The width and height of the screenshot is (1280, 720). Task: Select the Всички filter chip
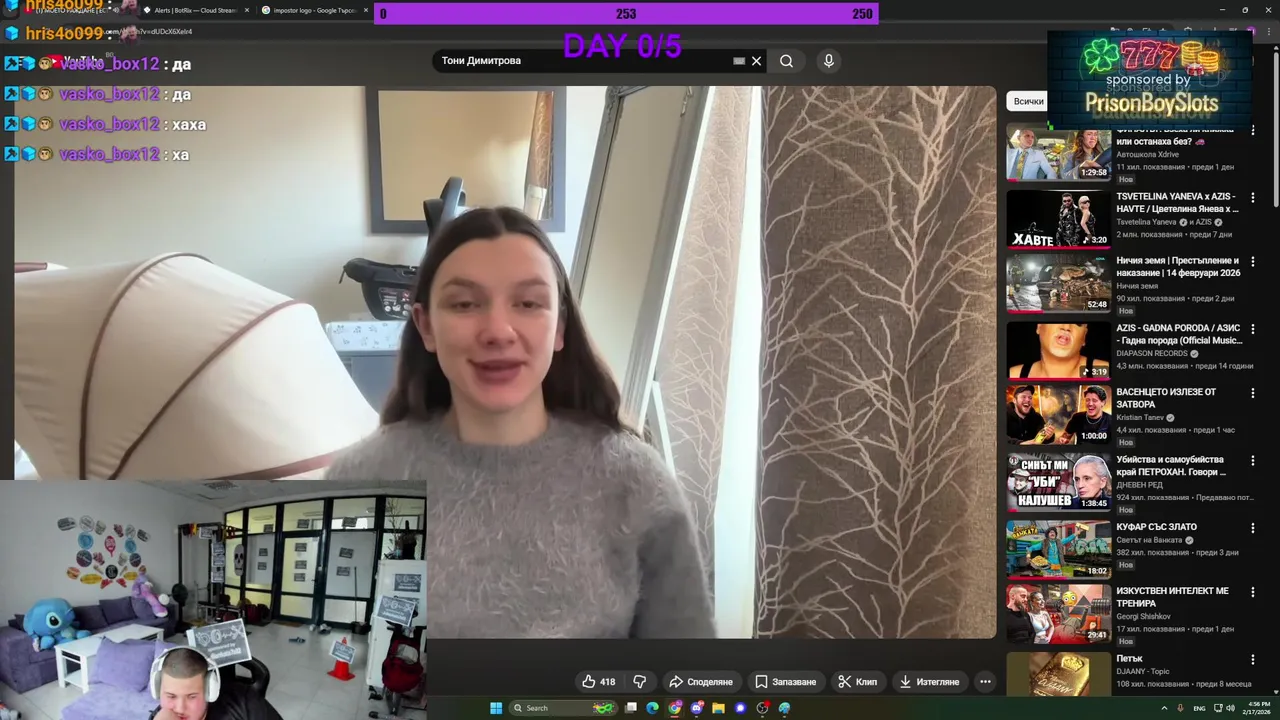click(1028, 101)
